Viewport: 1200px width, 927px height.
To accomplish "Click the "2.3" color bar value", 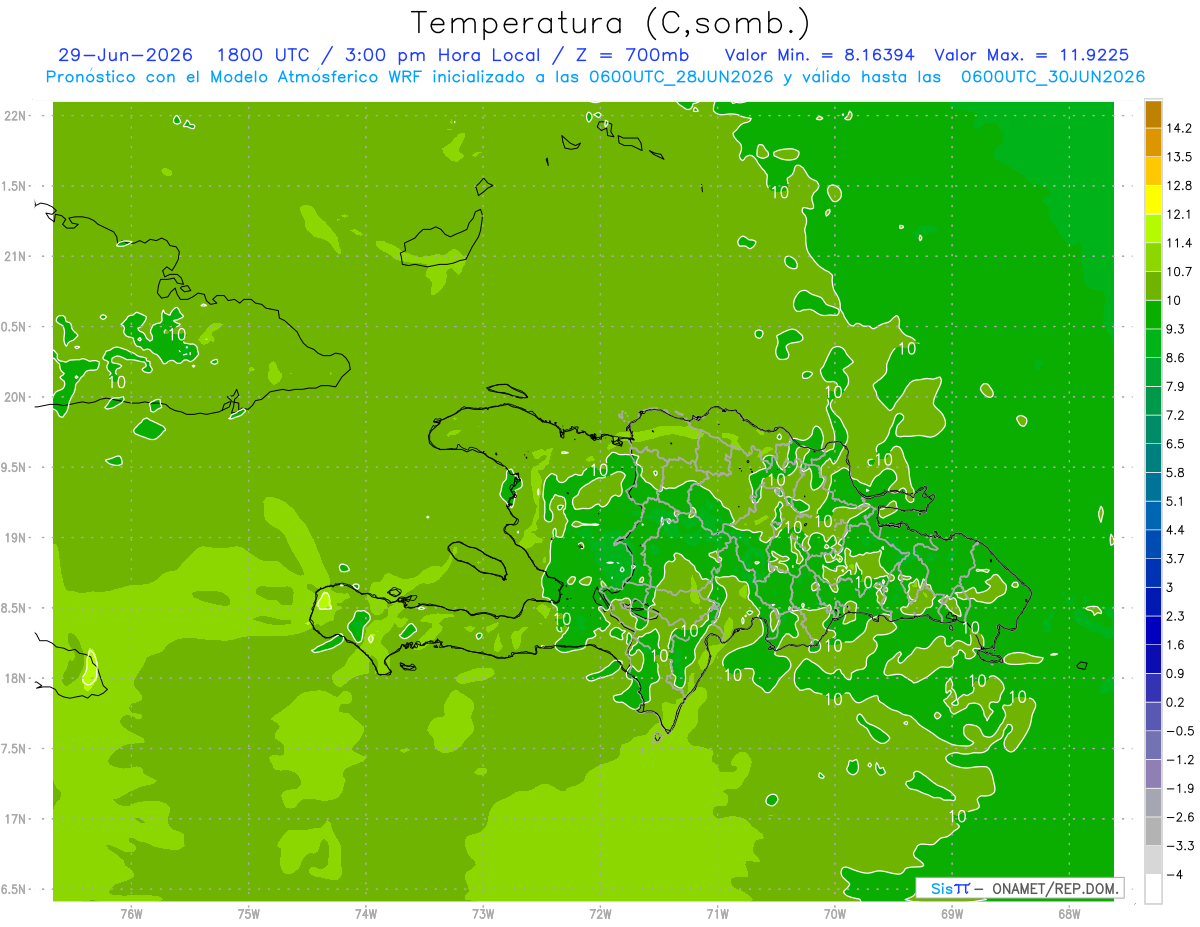I will click(1175, 616).
